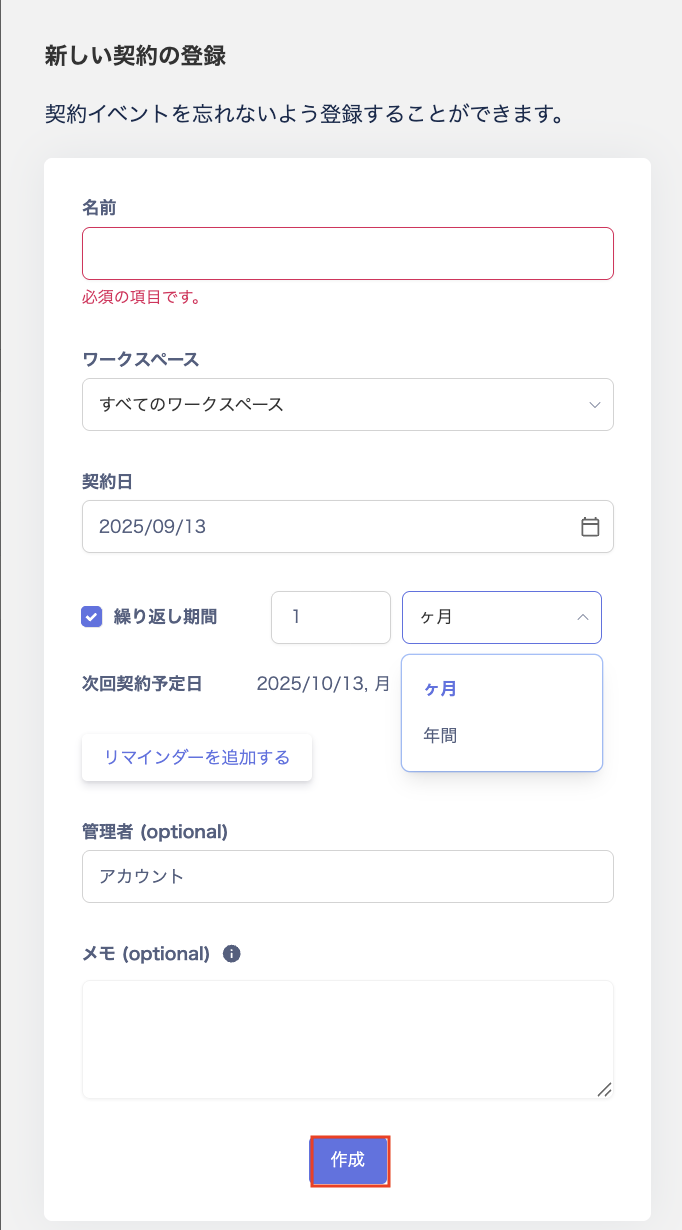Click the 繰り返し期間 checkbox label text

coord(165,617)
